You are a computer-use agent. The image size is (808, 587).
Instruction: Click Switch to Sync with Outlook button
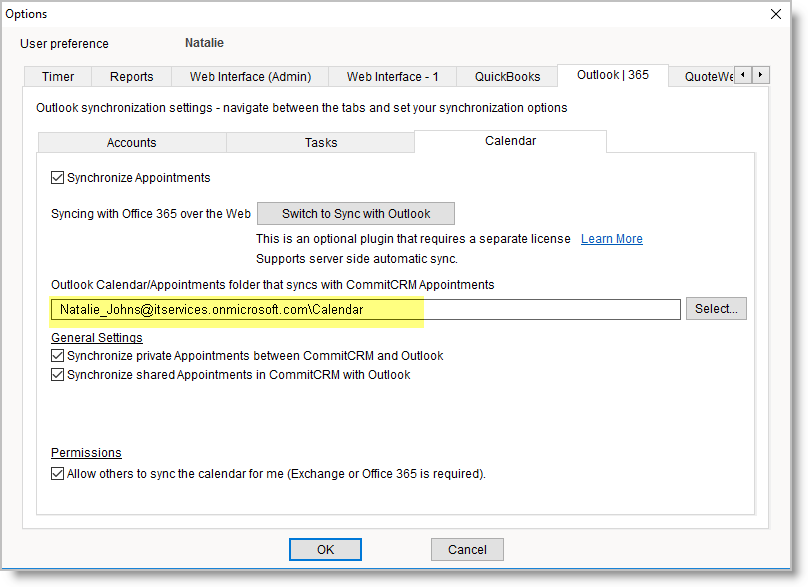[x=355, y=213]
